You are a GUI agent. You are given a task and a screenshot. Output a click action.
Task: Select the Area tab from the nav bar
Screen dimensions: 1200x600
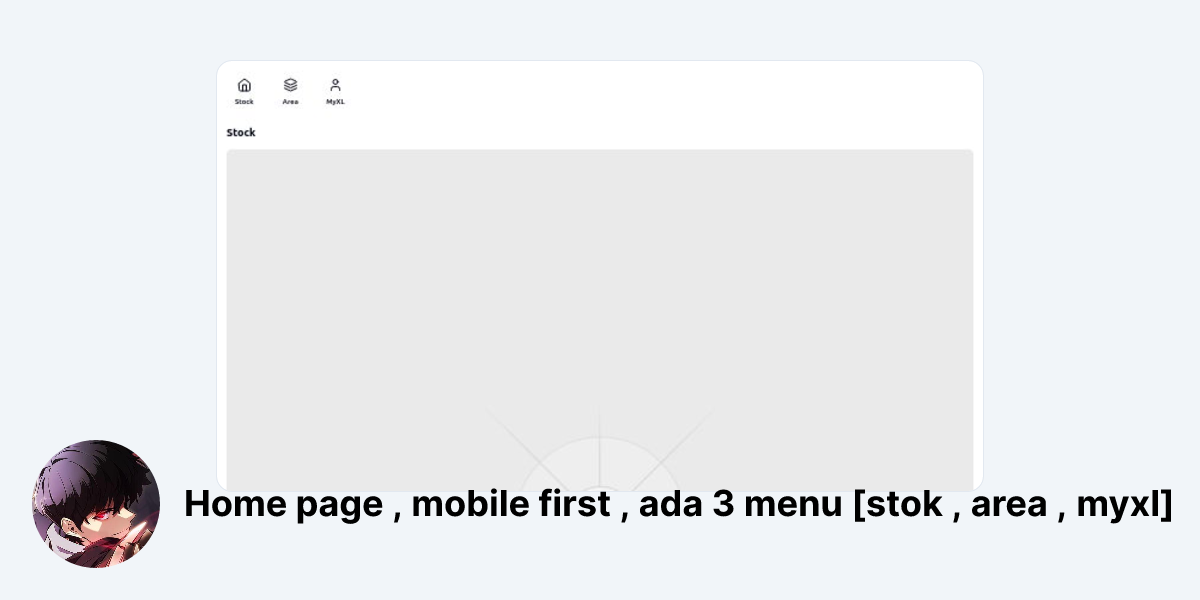pos(290,91)
